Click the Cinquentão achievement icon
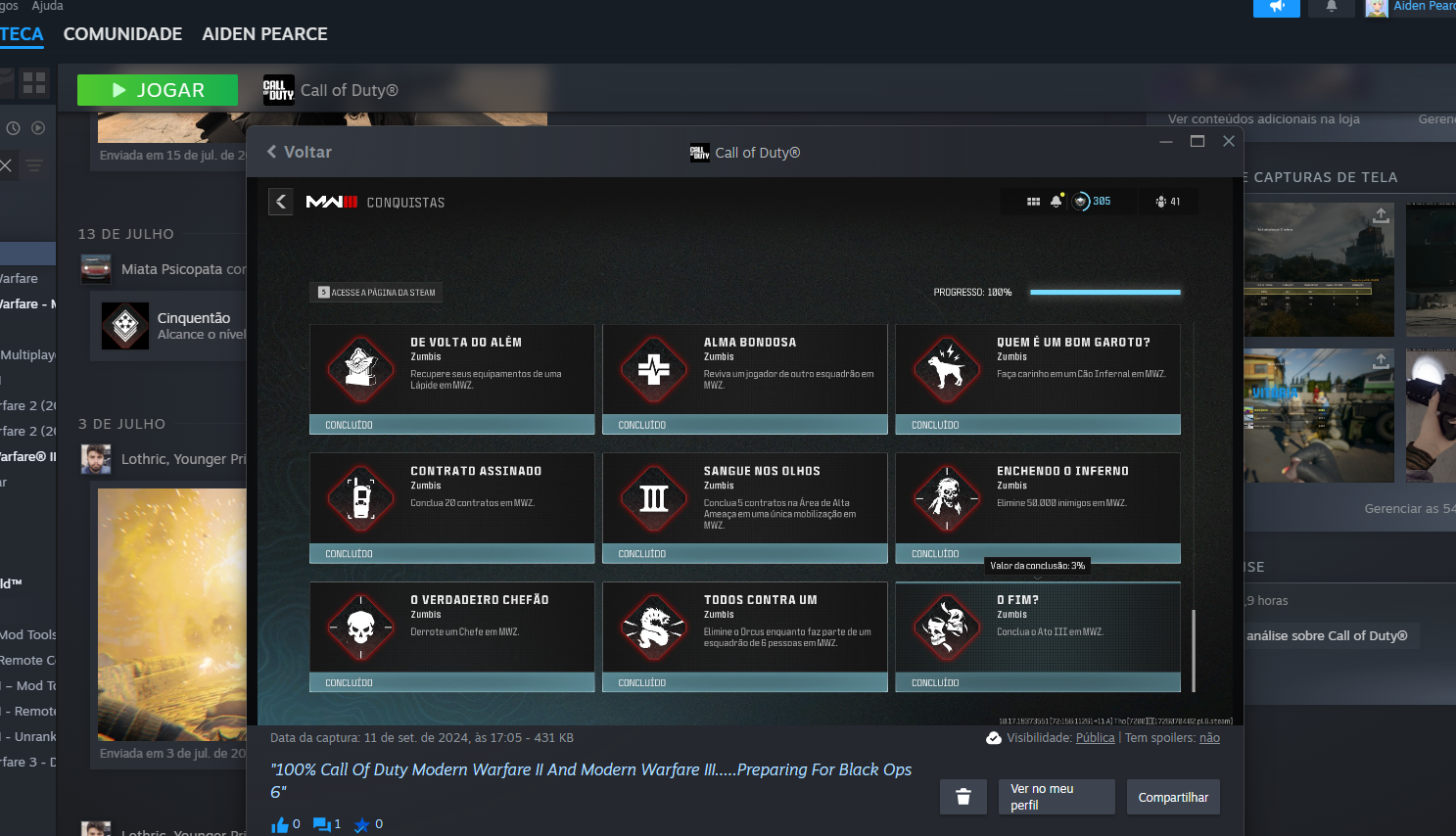This screenshot has height=836, width=1456. pyautogui.click(x=125, y=326)
